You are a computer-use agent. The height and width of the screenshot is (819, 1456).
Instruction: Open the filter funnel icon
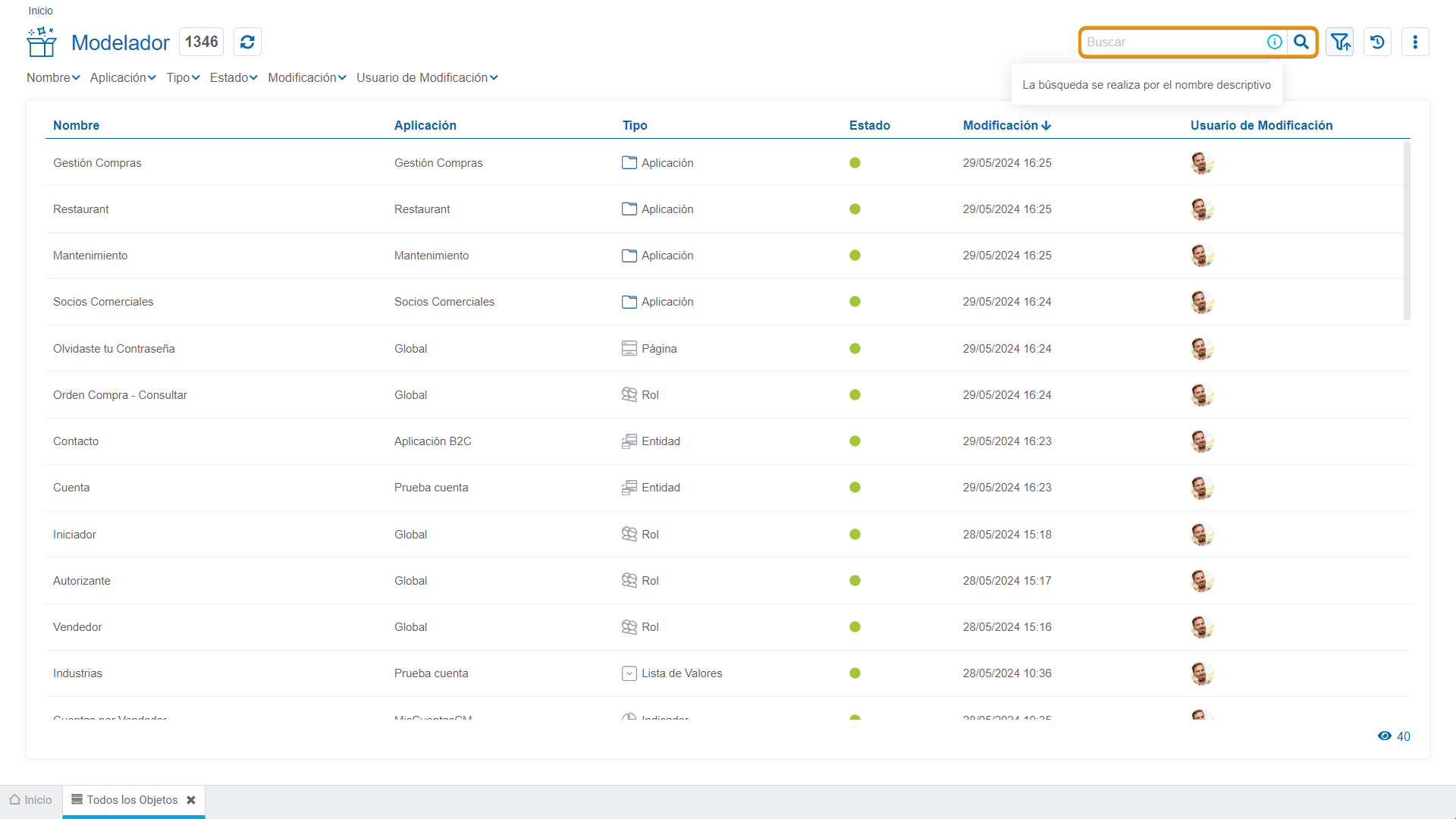[x=1340, y=42]
